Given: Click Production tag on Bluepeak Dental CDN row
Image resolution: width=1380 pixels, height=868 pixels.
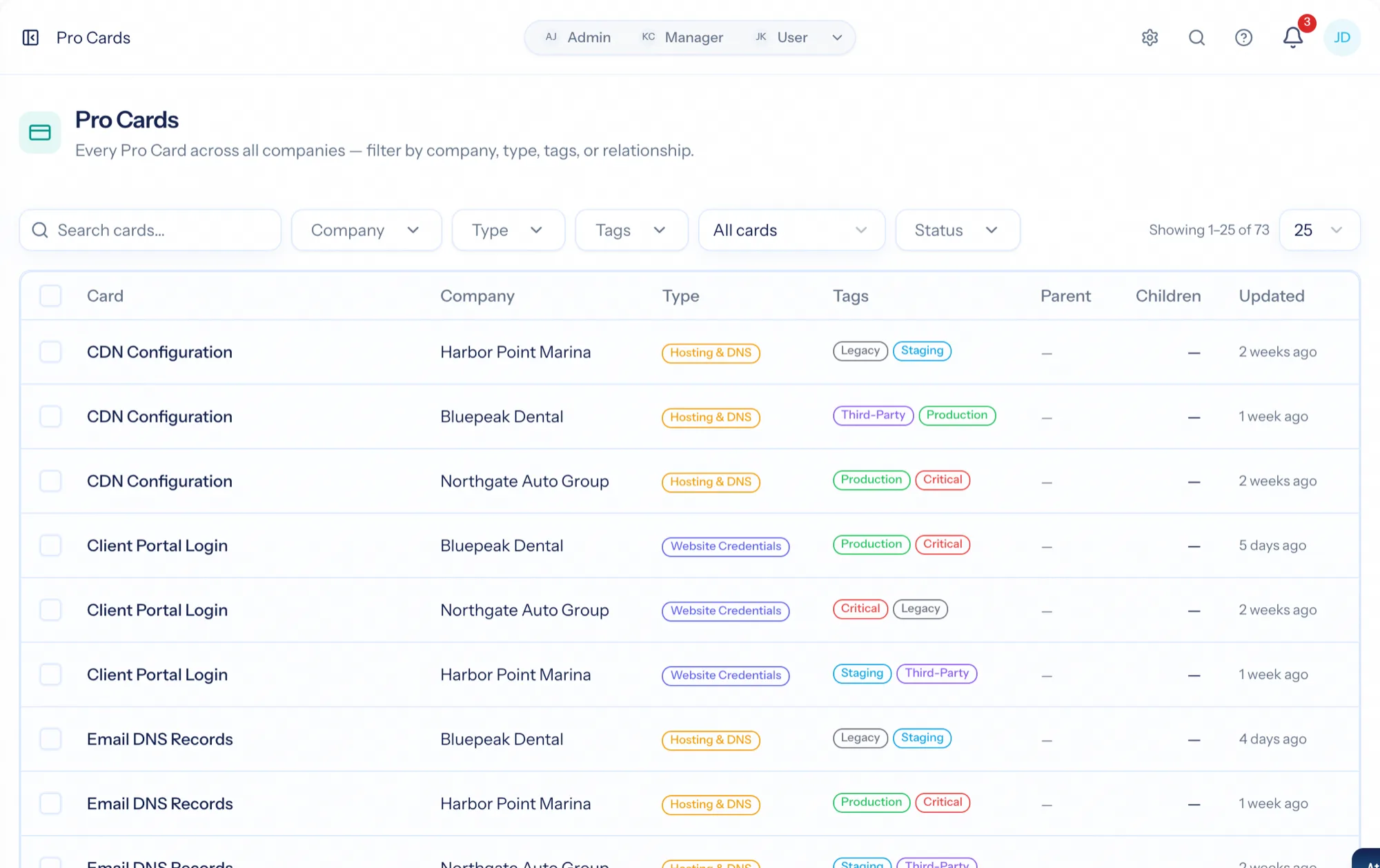Looking at the screenshot, I should coord(957,415).
